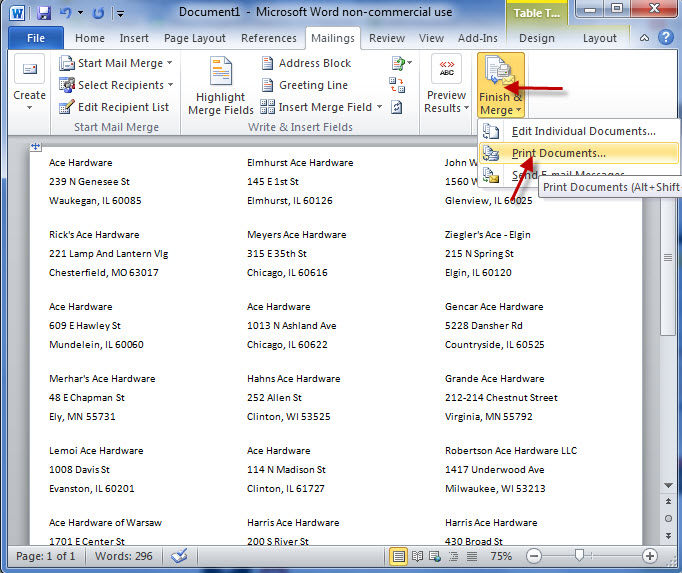Toggle the Preview Results button
The height and width of the screenshot is (573, 682).
click(447, 85)
